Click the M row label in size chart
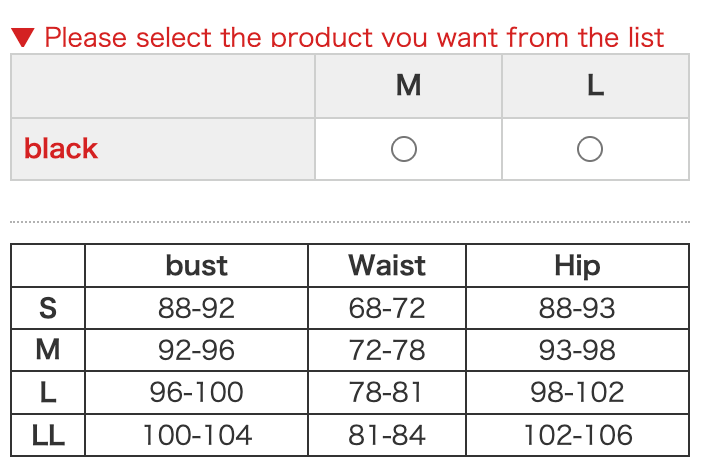The height and width of the screenshot is (472, 716). coord(47,350)
